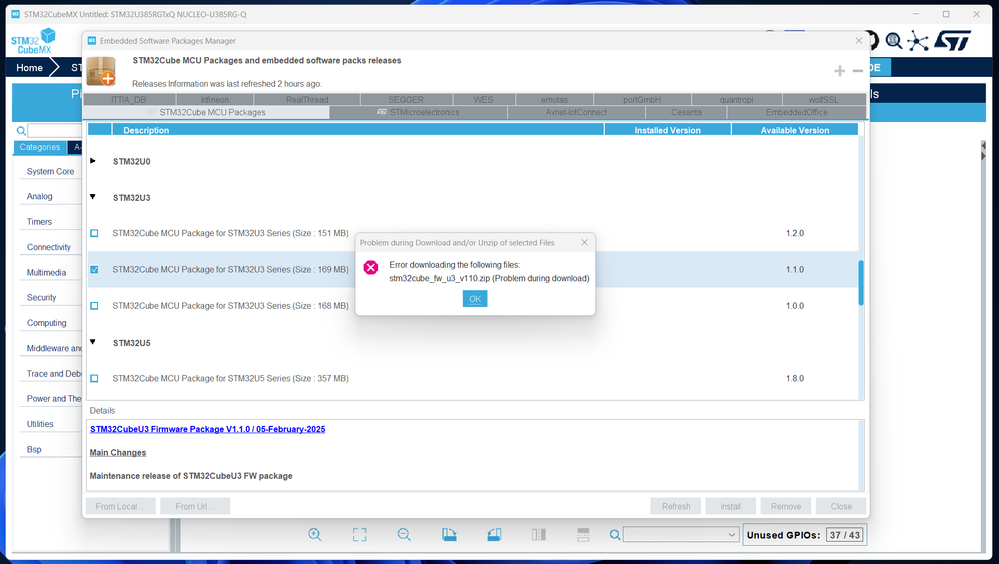Click the Refresh button
999x564 pixels.
point(675,506)
